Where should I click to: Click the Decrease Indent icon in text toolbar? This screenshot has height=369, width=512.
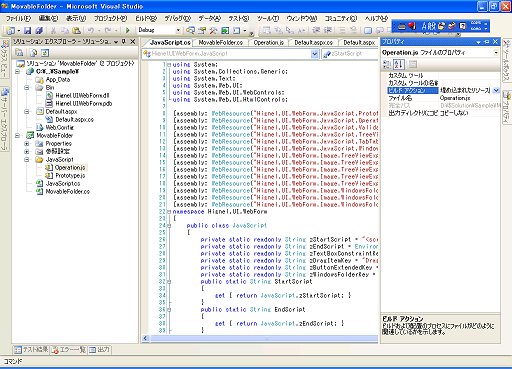coord(316,30)
